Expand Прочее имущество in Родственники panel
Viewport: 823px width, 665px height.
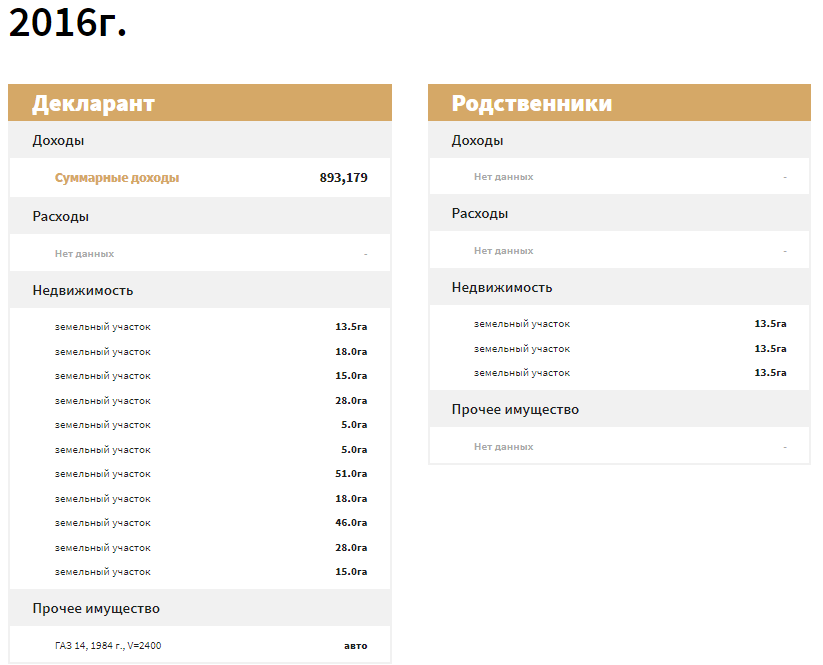tap(514, 410)
